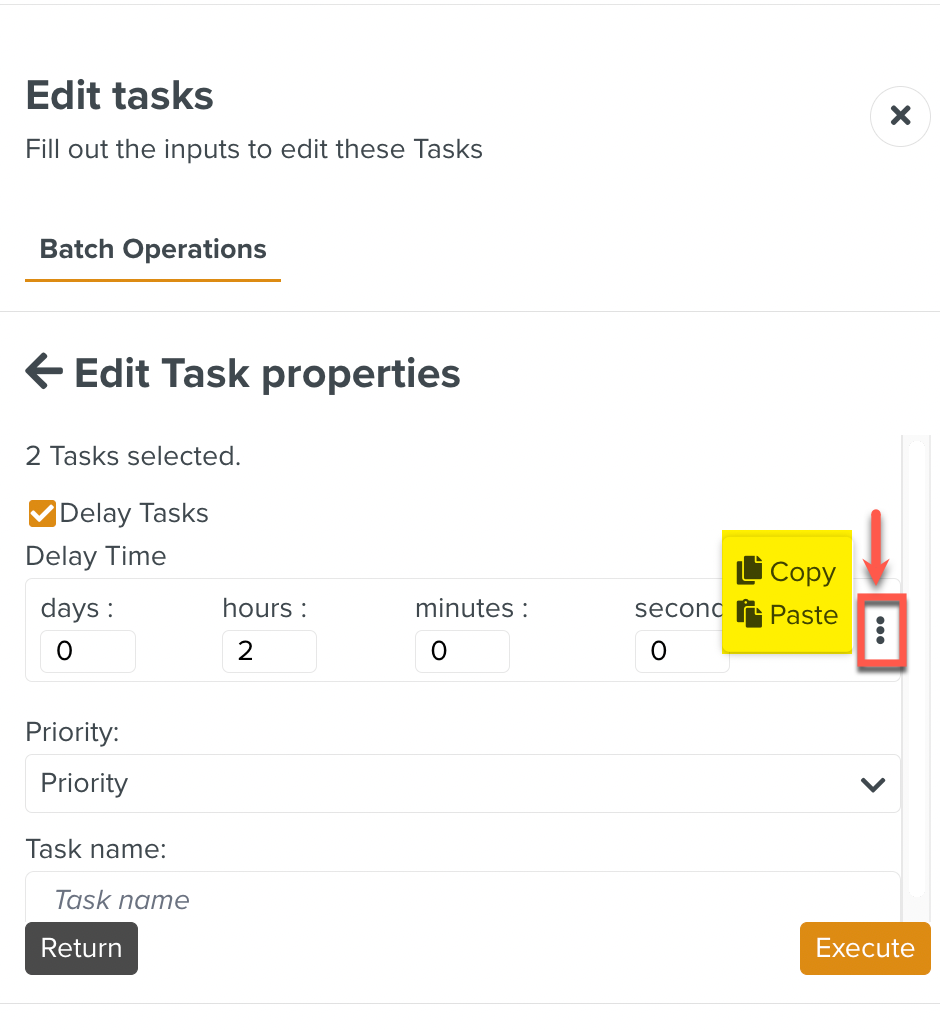Choose Paste from the popup menu
The image size is (940, 1030).
[803, 614]
